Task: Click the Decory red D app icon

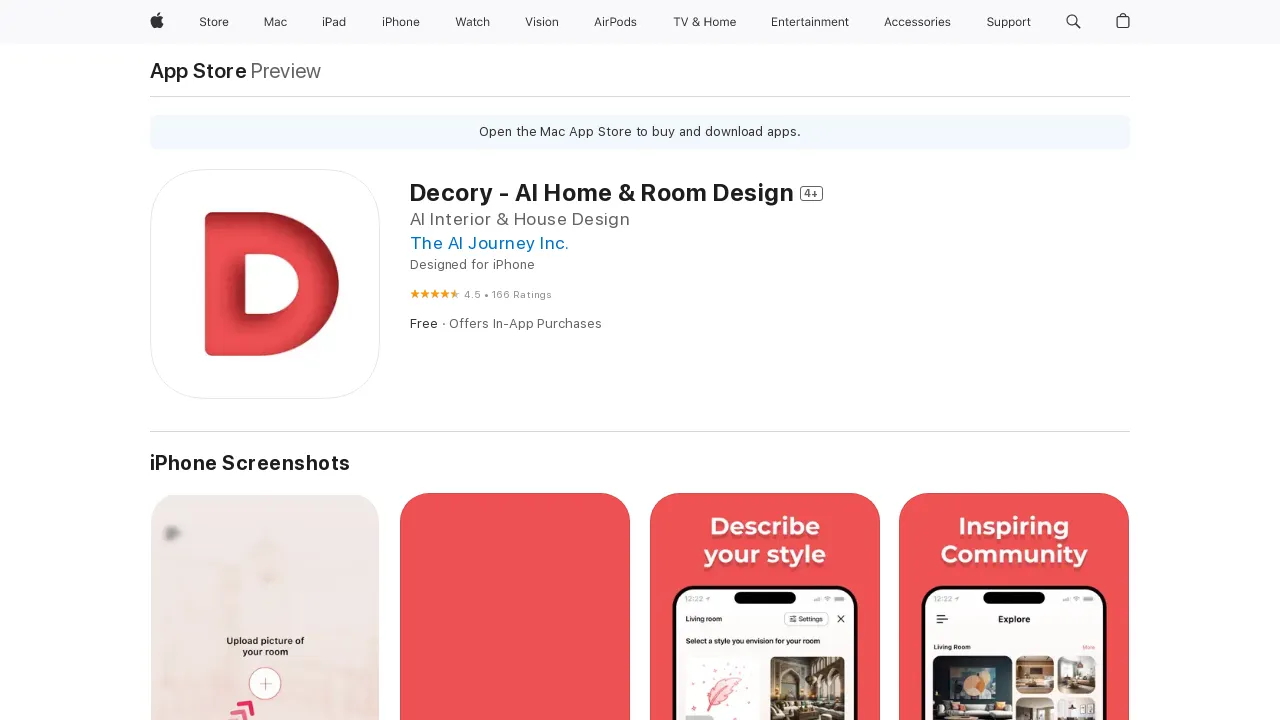Action: coord(265,284)
